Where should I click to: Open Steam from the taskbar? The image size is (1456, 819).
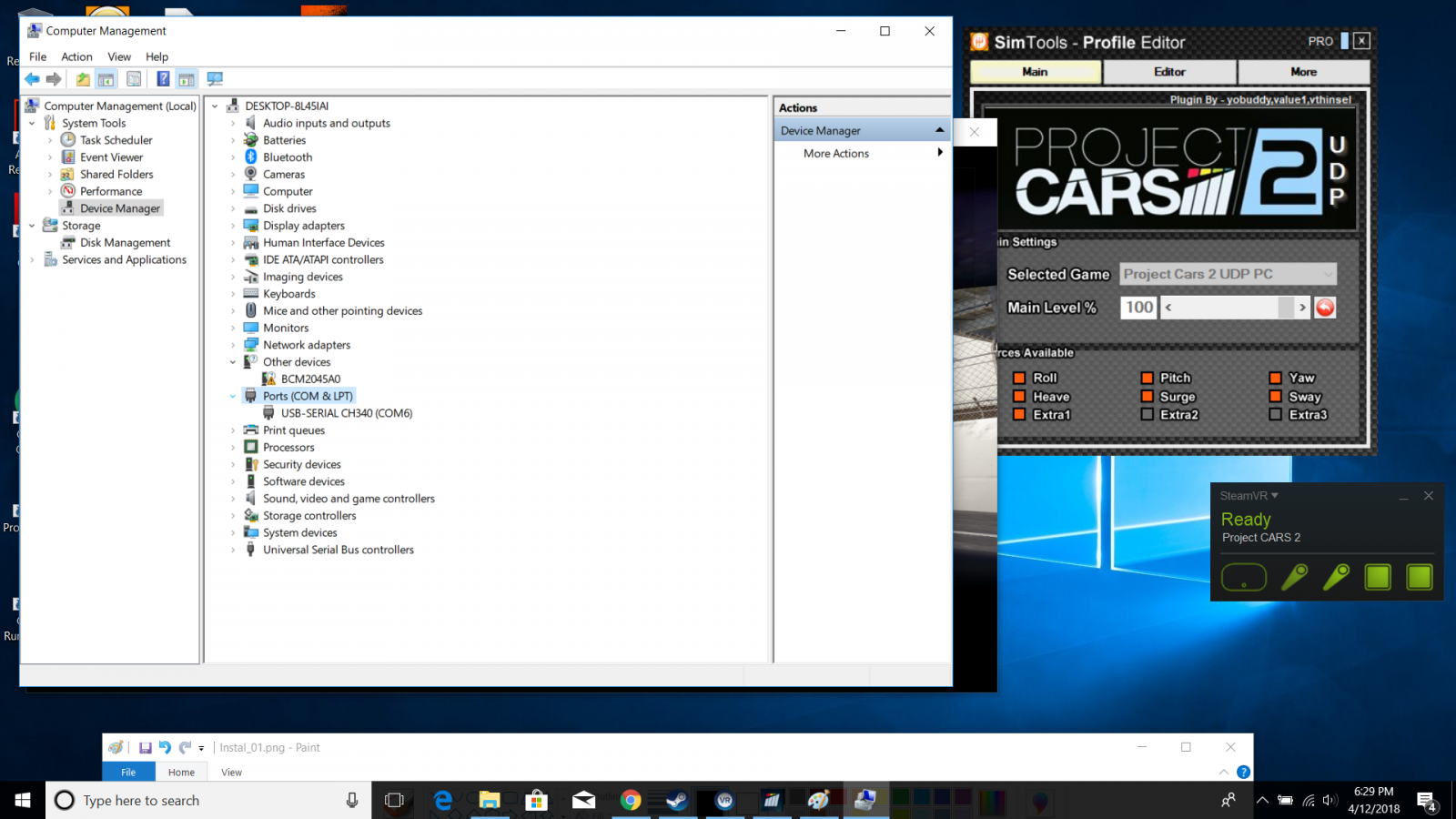[x=677, y=800]
